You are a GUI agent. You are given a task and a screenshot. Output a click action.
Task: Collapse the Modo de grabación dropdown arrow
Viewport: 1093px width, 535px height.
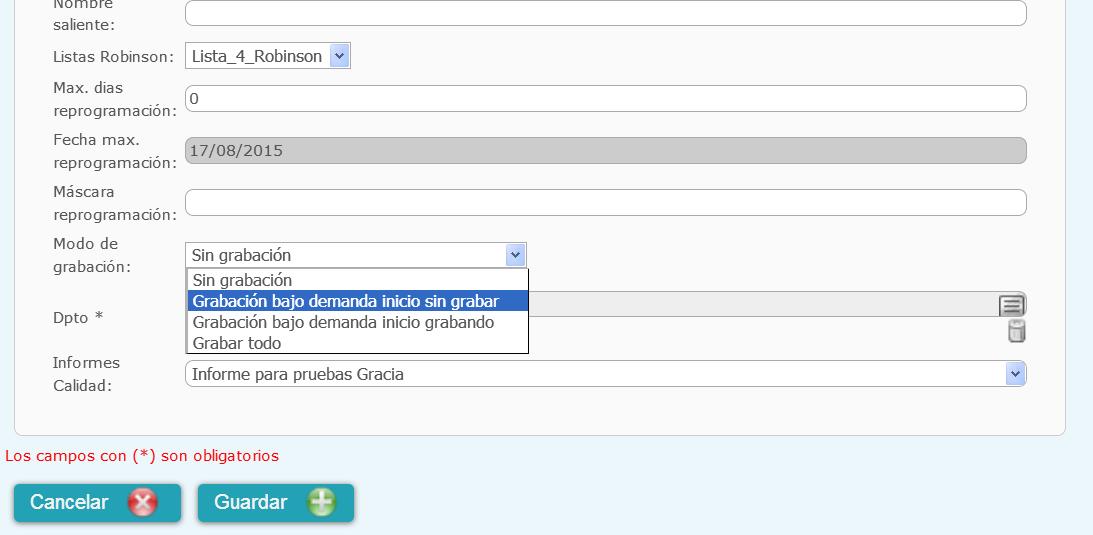(515, 255)
